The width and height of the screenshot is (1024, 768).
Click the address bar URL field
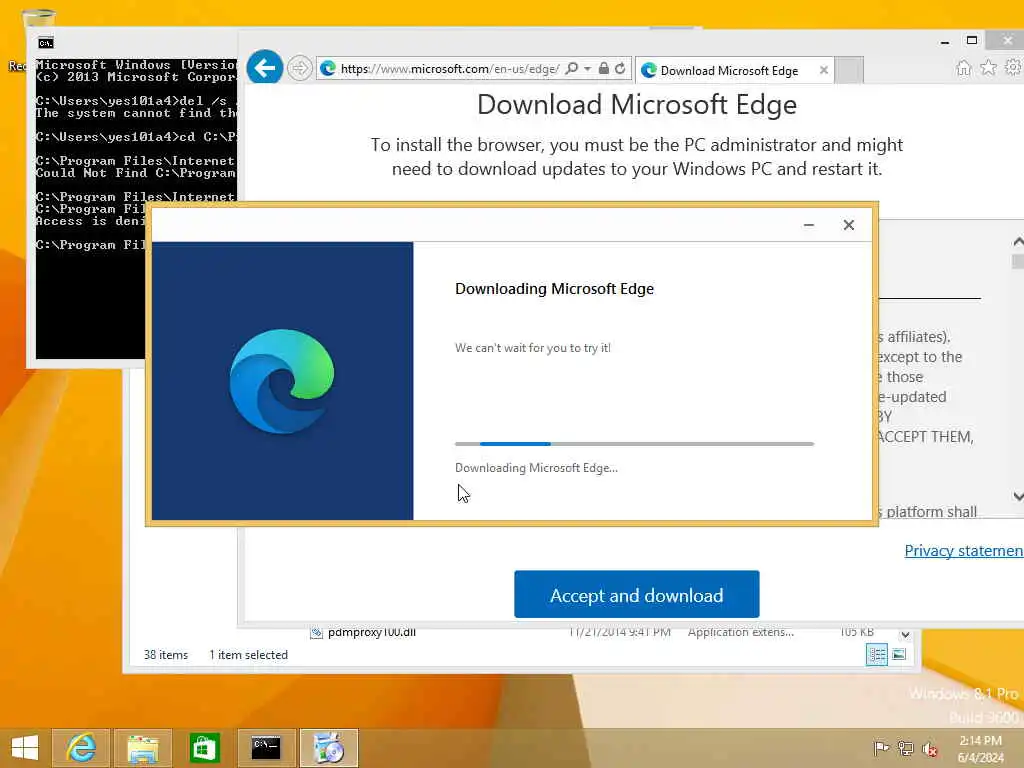449,69
